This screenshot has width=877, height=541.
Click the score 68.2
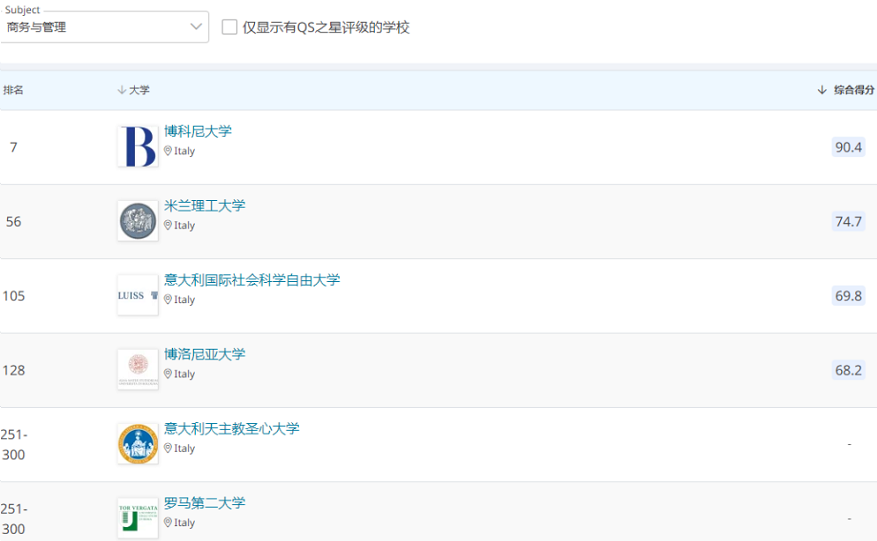click(x=848, y=370)
